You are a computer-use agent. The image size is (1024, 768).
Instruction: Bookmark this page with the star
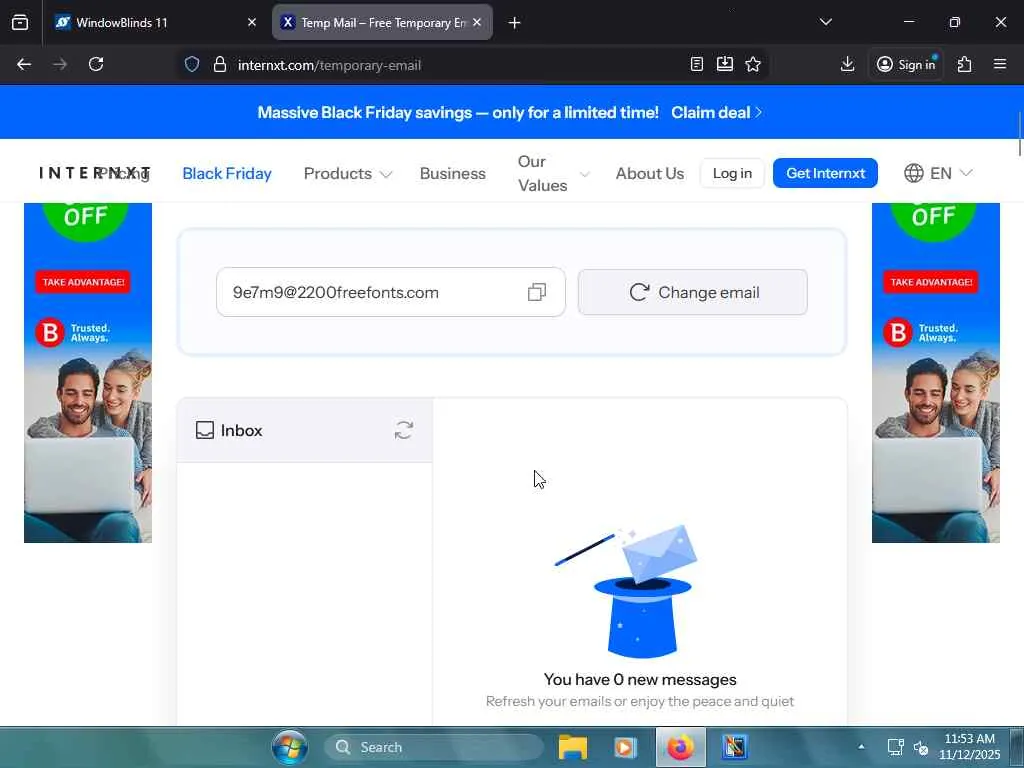point(753,64)
